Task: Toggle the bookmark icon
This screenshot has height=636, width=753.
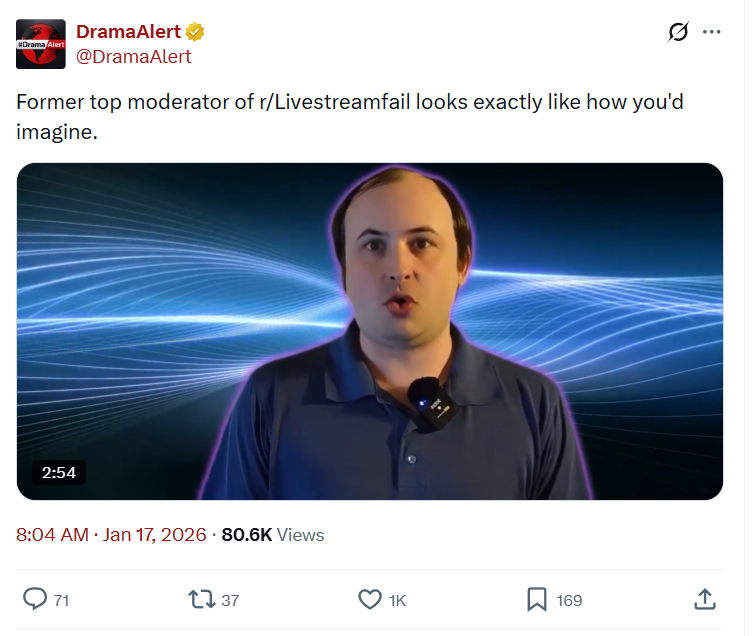Action: pos(537,599)
